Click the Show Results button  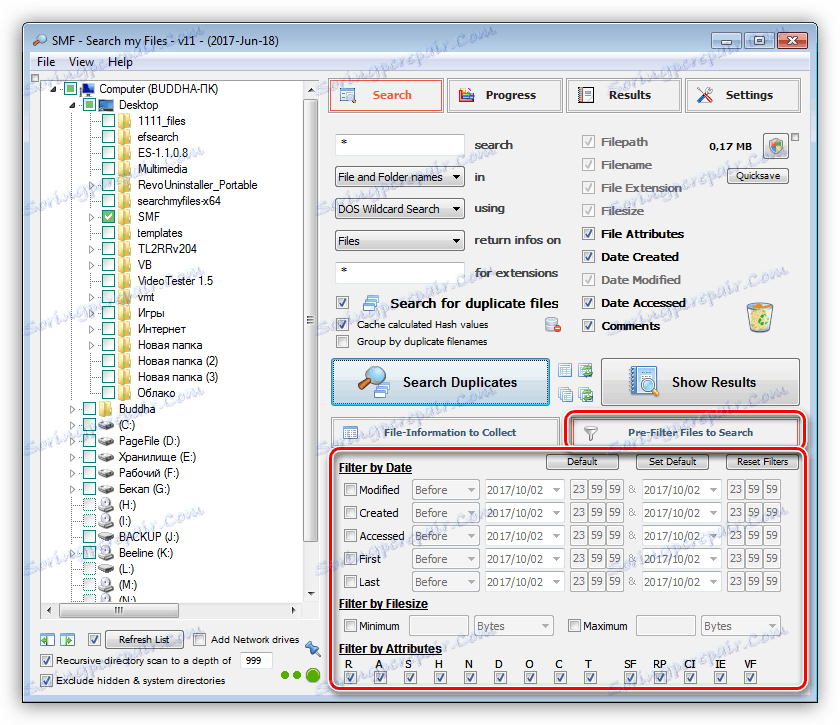[700, 382]
